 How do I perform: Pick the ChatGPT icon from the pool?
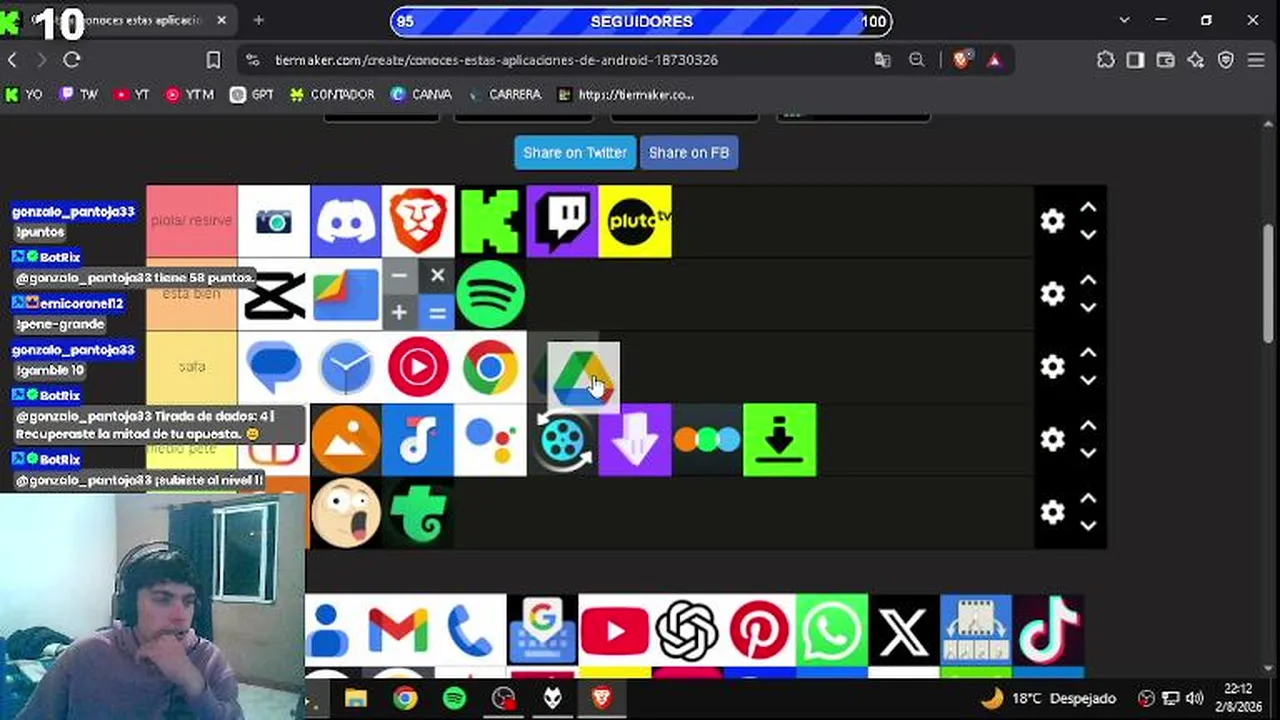687,630
